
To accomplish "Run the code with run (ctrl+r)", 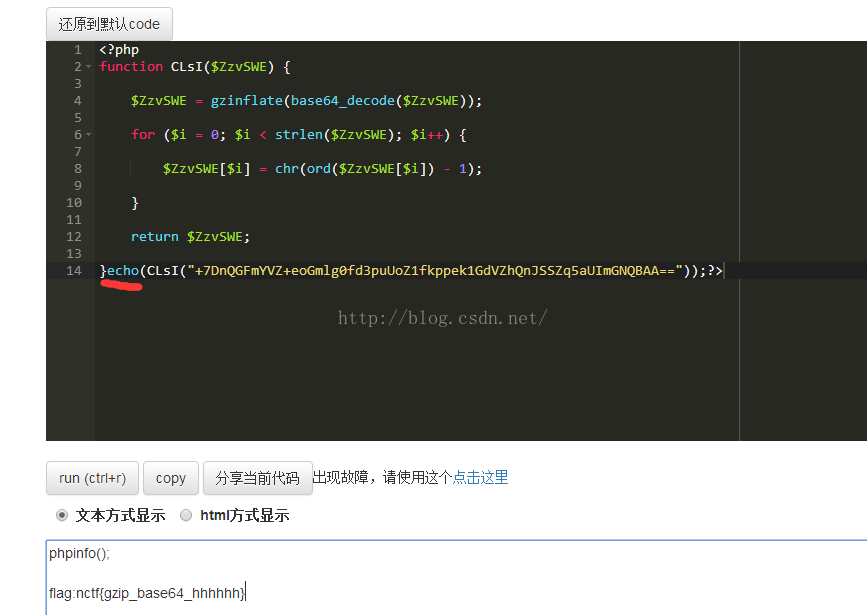I will [x=92, y=478].
